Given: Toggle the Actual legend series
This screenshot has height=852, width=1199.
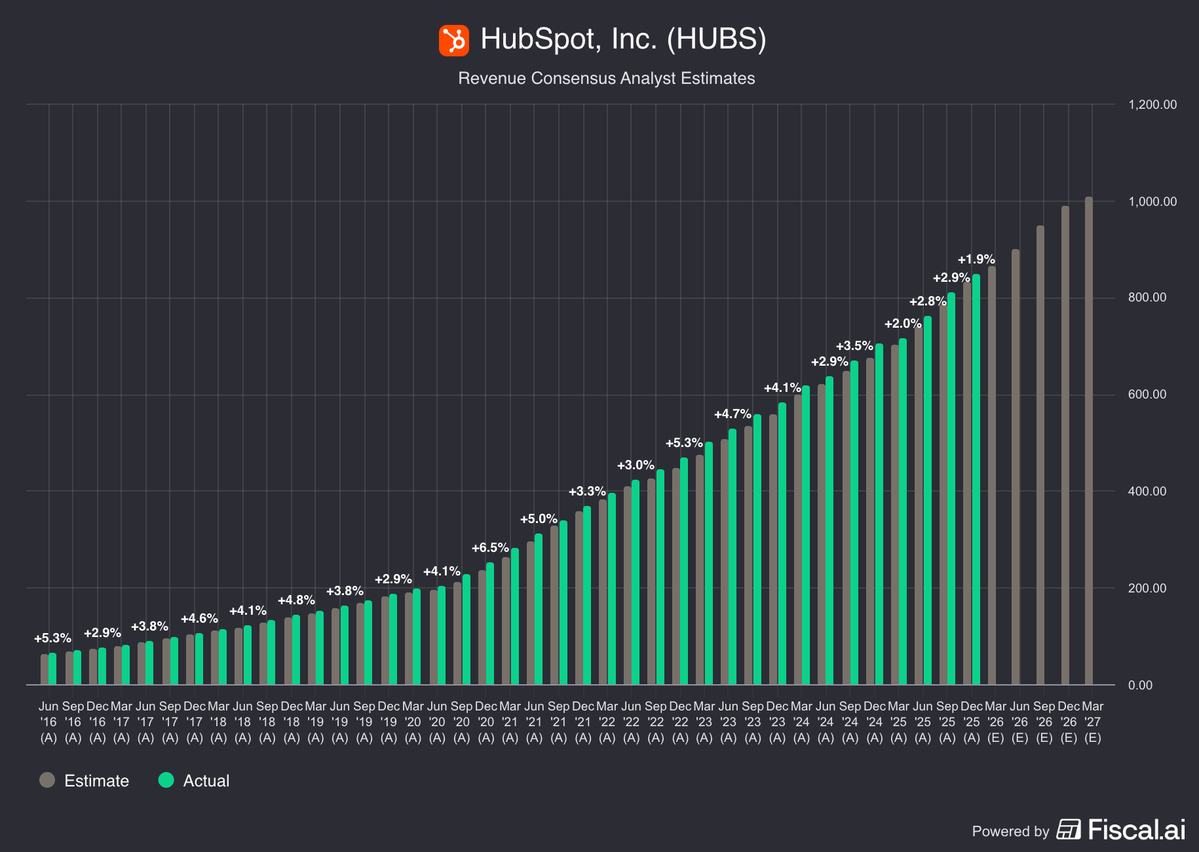Looking at the screenshot, I should point(193,781).
